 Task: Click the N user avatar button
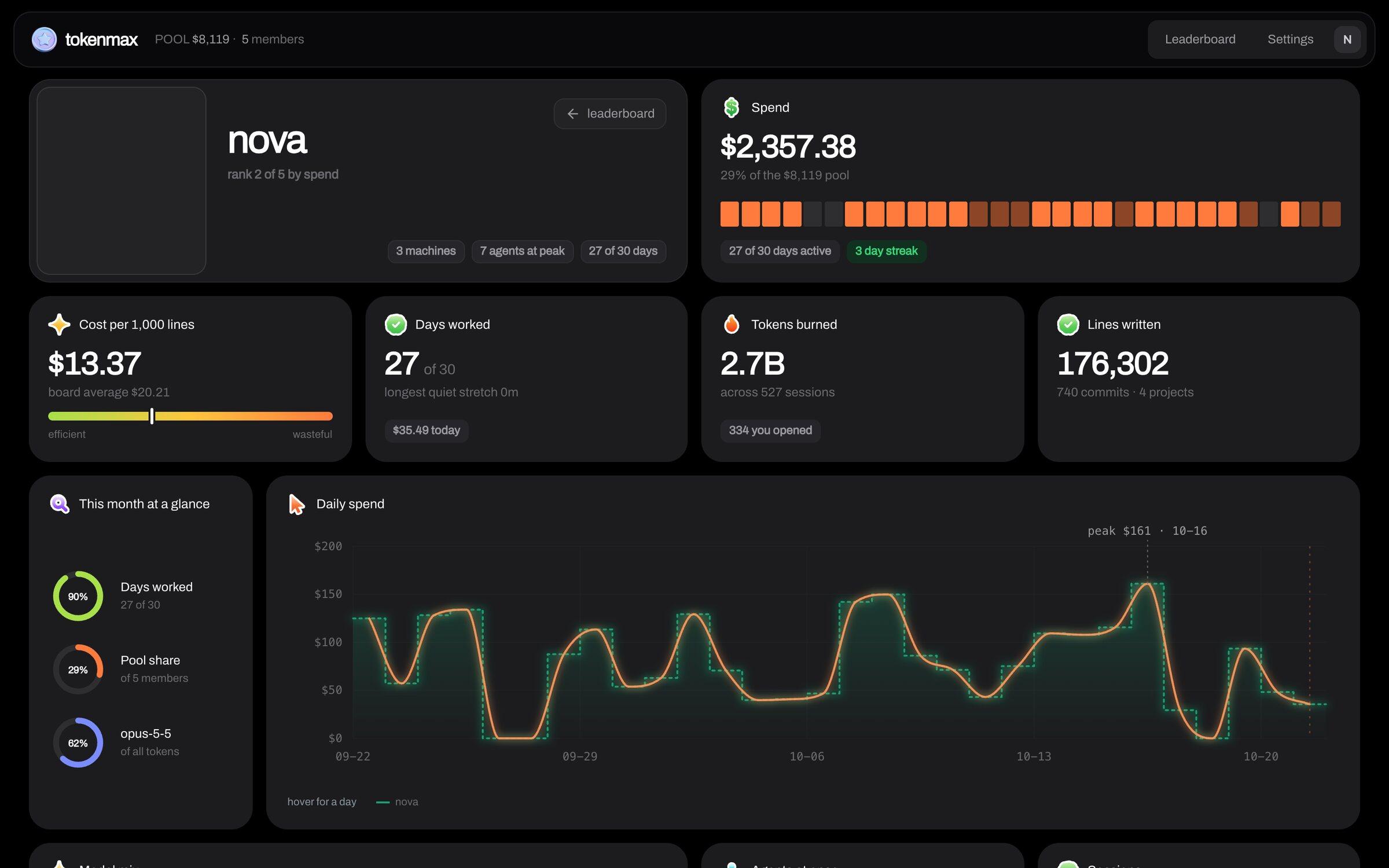[x=1347, y=39]
